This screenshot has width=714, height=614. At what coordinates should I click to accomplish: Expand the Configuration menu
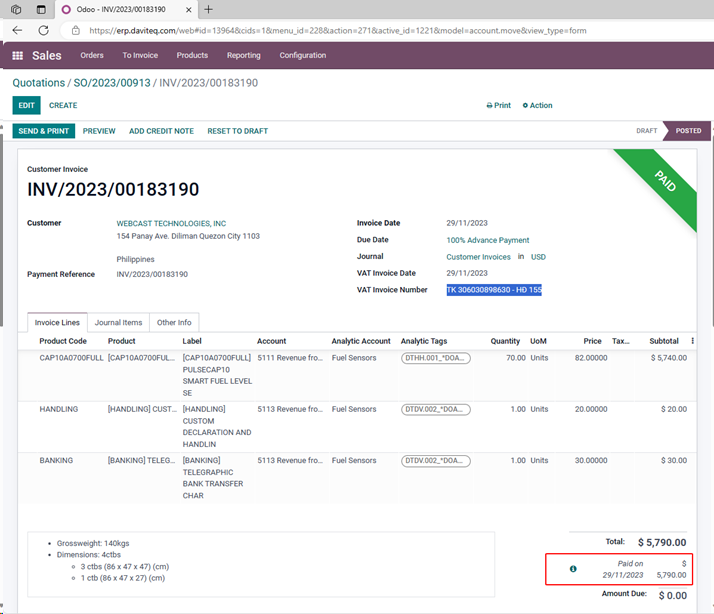point(302,56)
